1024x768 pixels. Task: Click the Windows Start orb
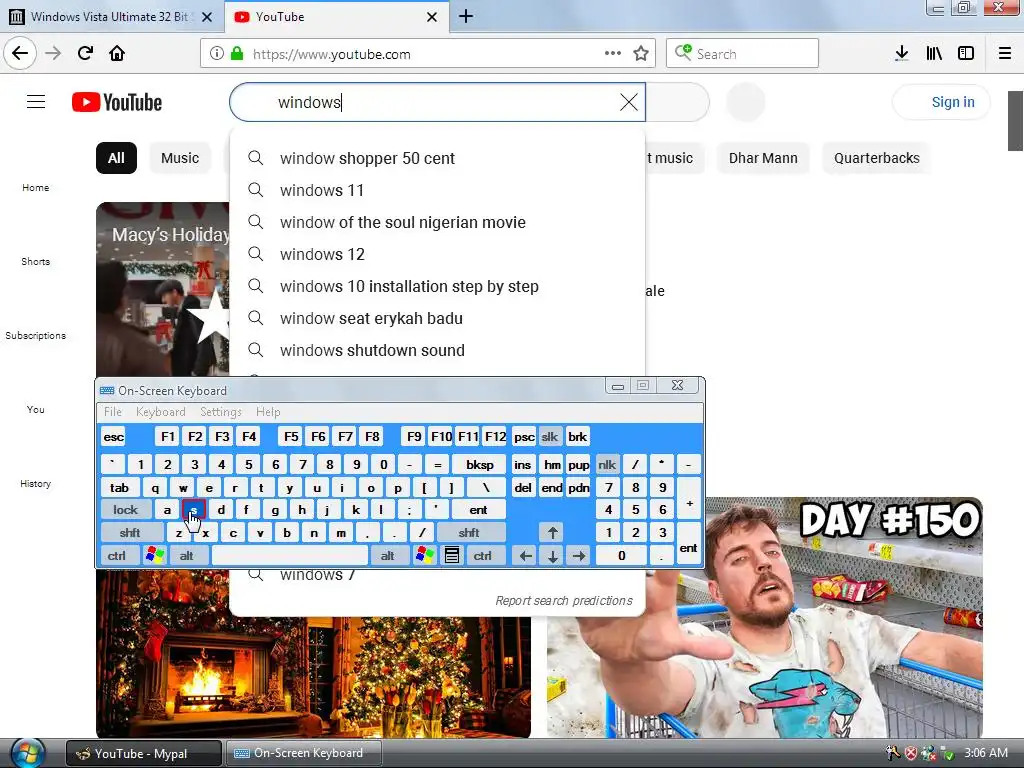(x=26, y=752)
